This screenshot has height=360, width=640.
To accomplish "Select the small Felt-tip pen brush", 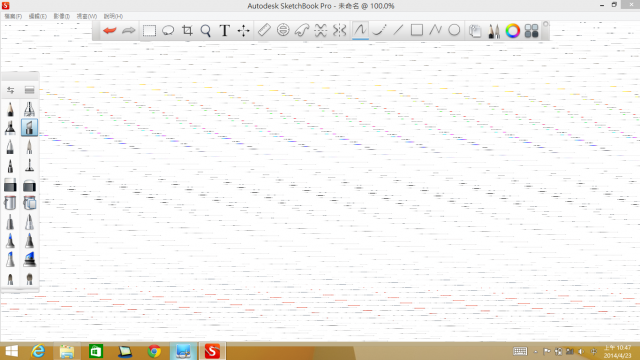I will click(x=10, y=166).
